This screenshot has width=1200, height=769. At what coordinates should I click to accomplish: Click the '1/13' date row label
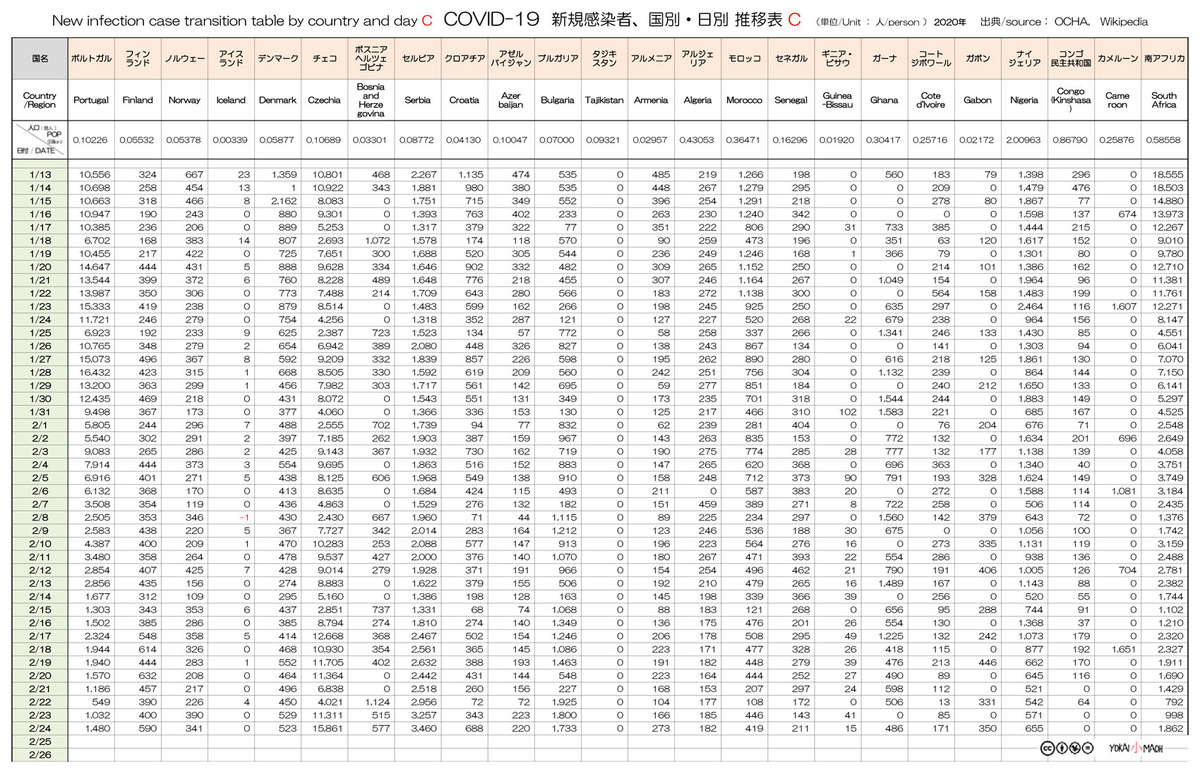38,175
